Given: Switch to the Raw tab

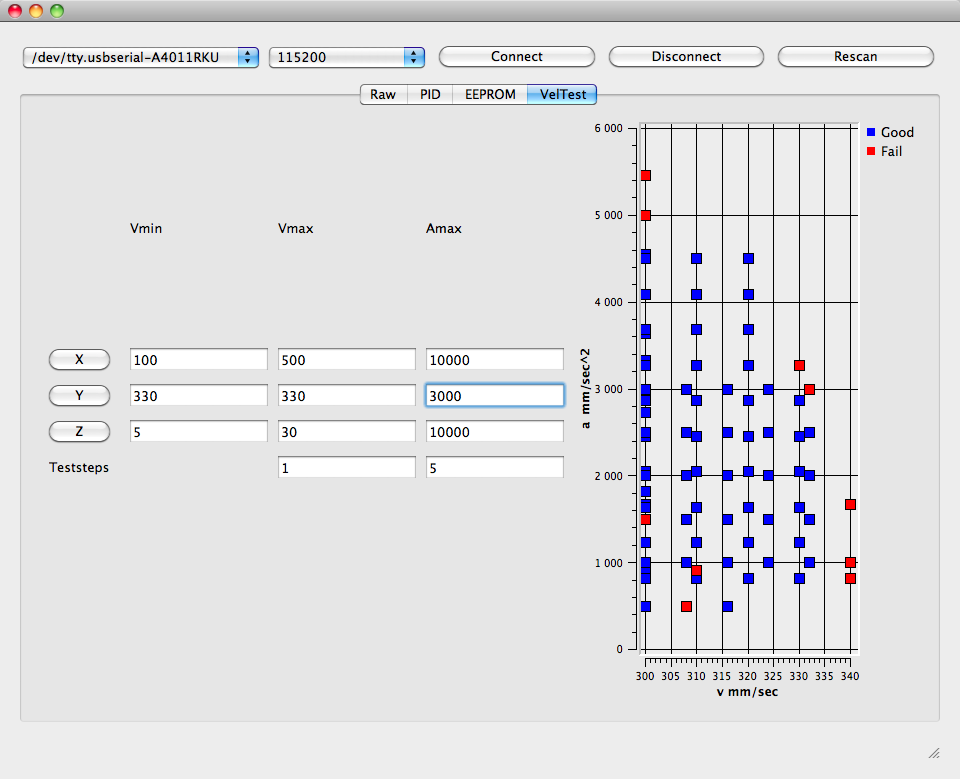Looking at the screenshot, I should (383, 94).
